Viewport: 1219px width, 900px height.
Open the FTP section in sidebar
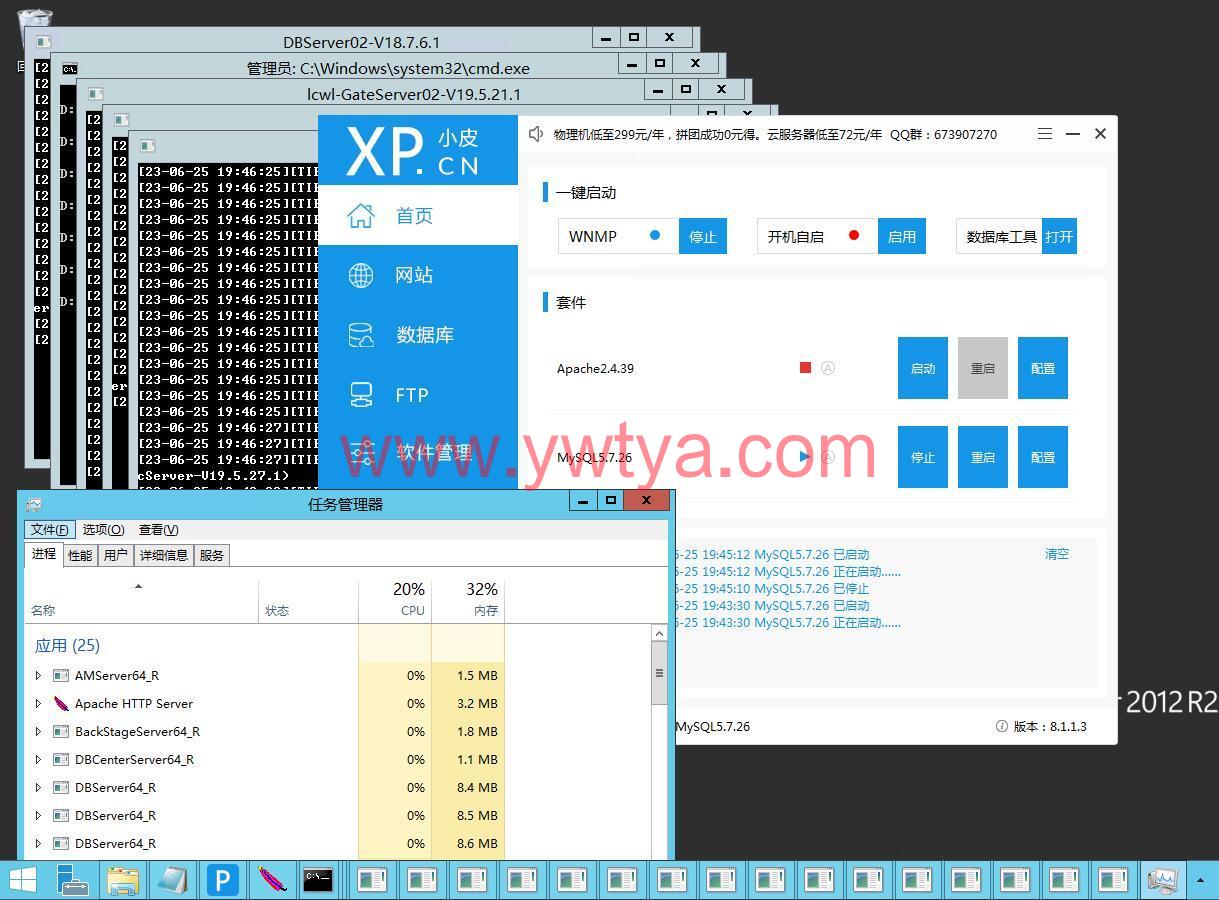(x=417, y=395)
